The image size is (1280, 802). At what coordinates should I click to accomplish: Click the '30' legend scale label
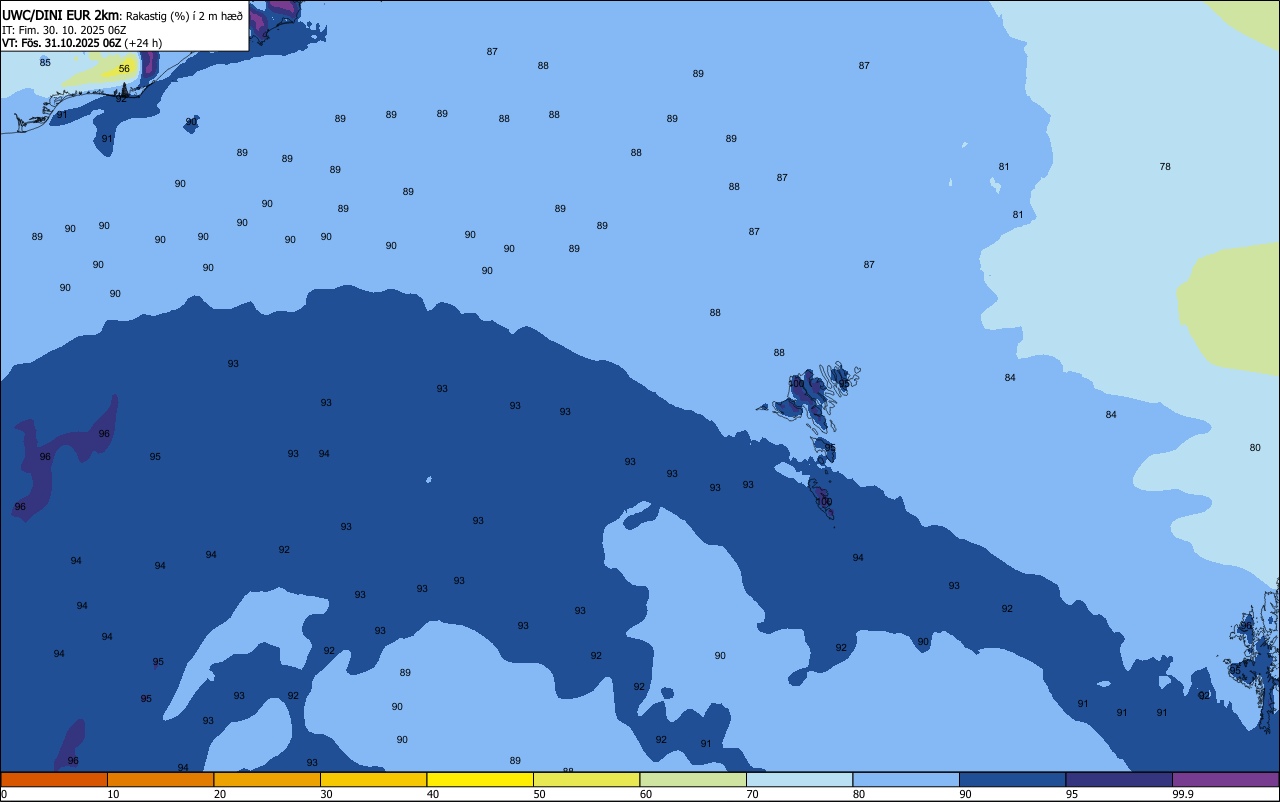(326, 794)
